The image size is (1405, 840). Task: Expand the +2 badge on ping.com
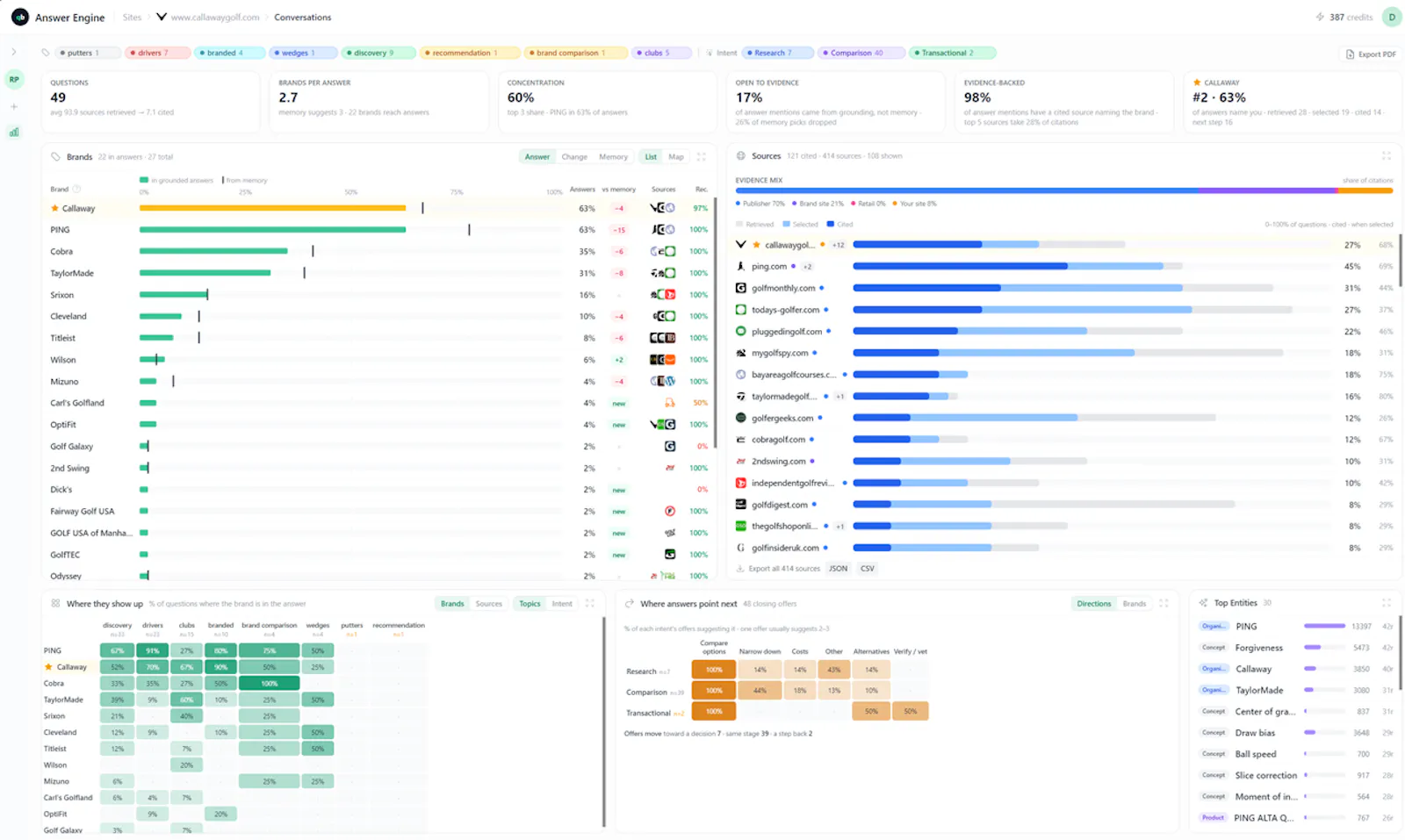pyautogui.click(x=807, y=267)
